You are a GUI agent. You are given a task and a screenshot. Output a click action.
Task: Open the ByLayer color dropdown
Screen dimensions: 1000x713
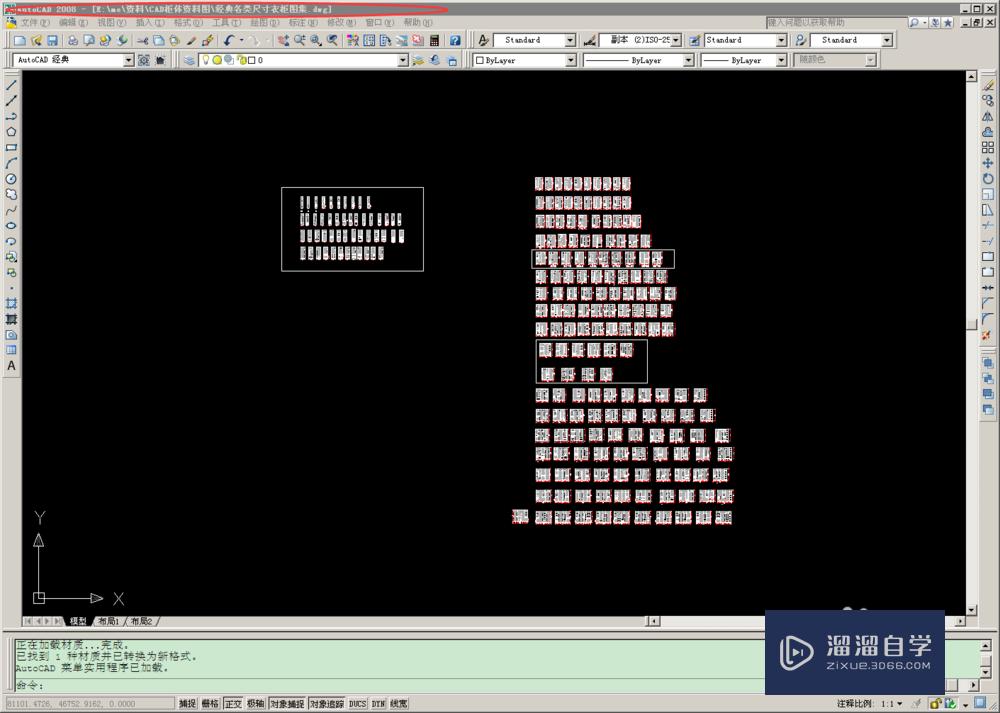(x=571, y=60)
